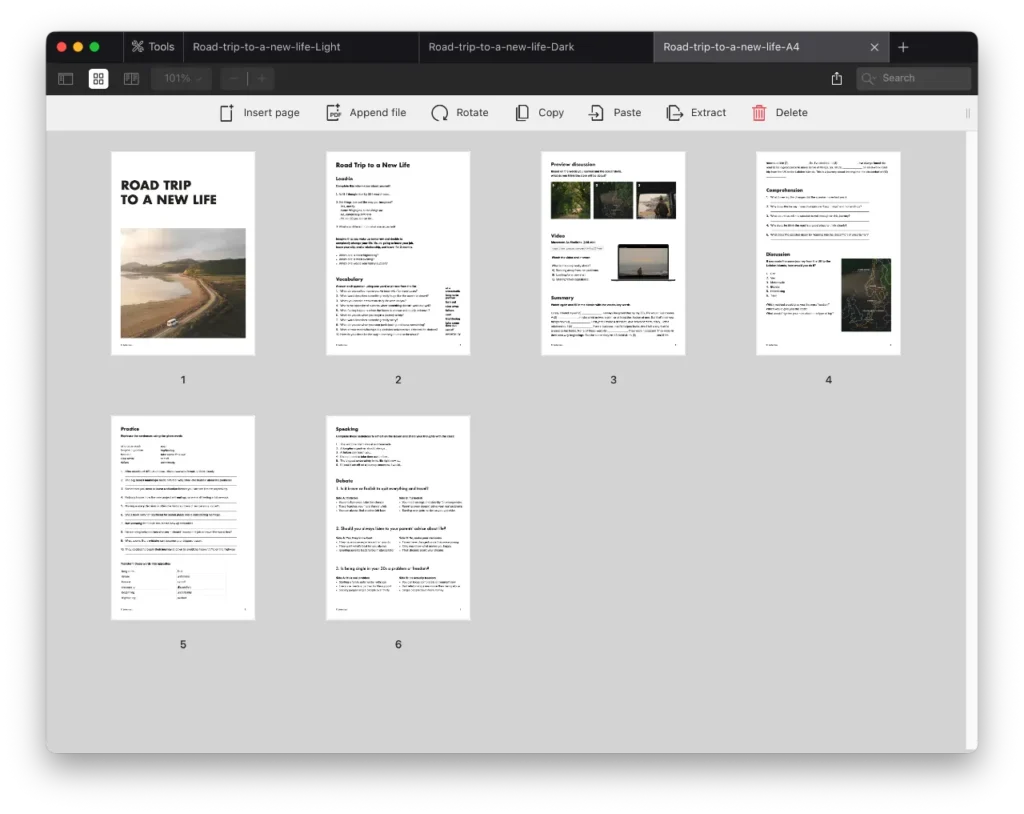Click the zoom out minus button
The image size is (1024, 814).
point(234,78)
